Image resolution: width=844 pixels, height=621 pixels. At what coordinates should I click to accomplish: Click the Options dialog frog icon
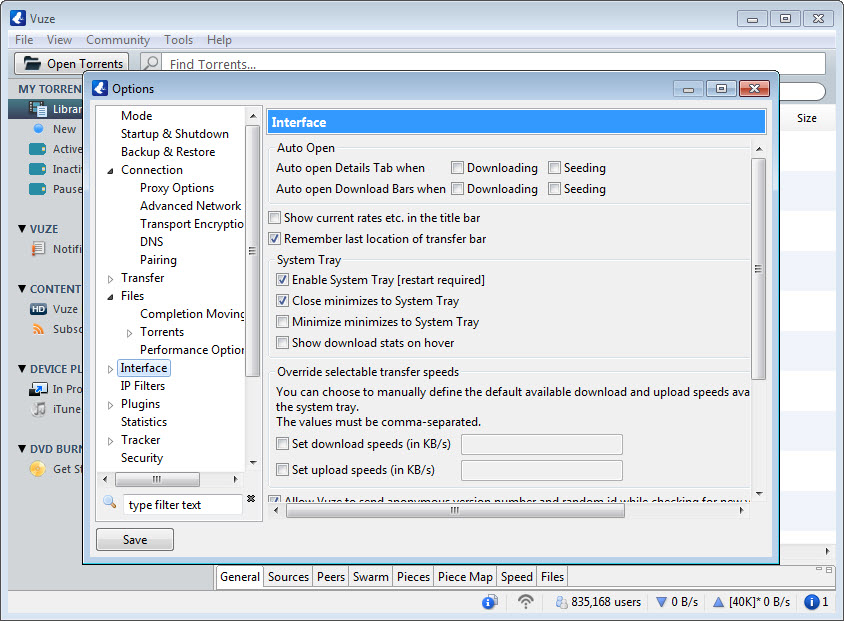[100, 88]
